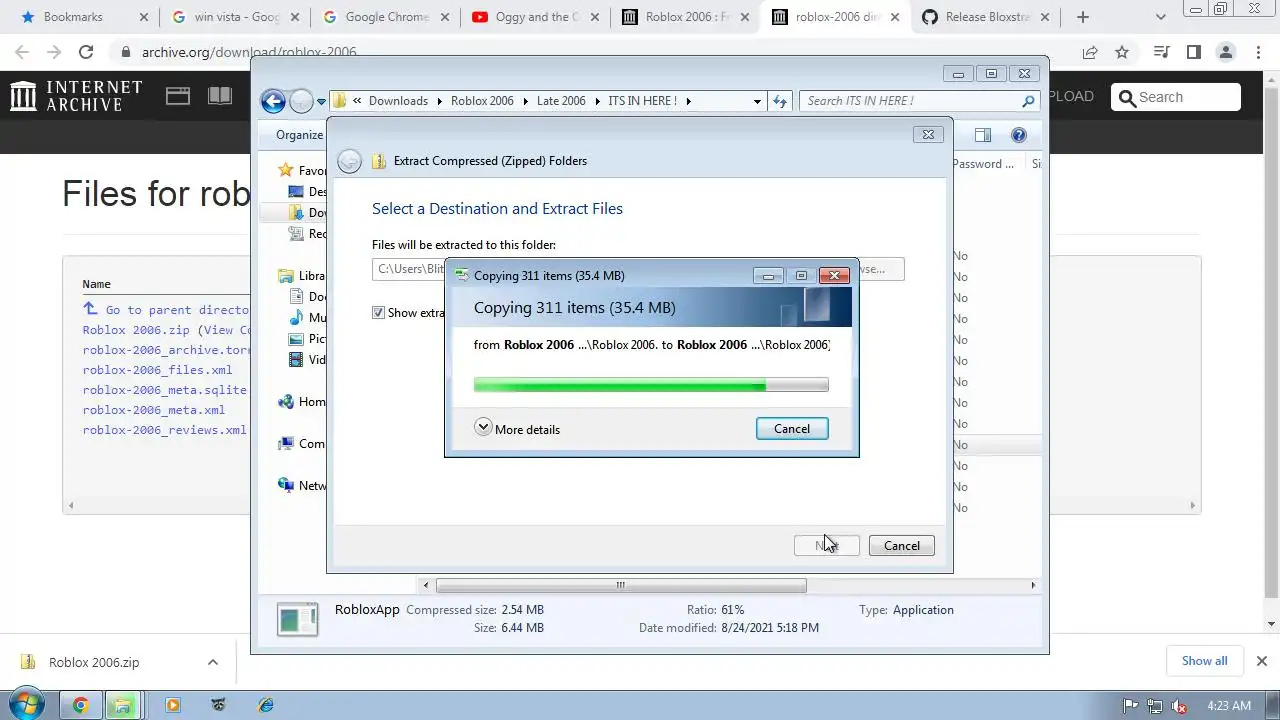Viewport: 1280px width, 720px height.
Task: Open Chrome tab search dropdown
Action: [1161, 17]
